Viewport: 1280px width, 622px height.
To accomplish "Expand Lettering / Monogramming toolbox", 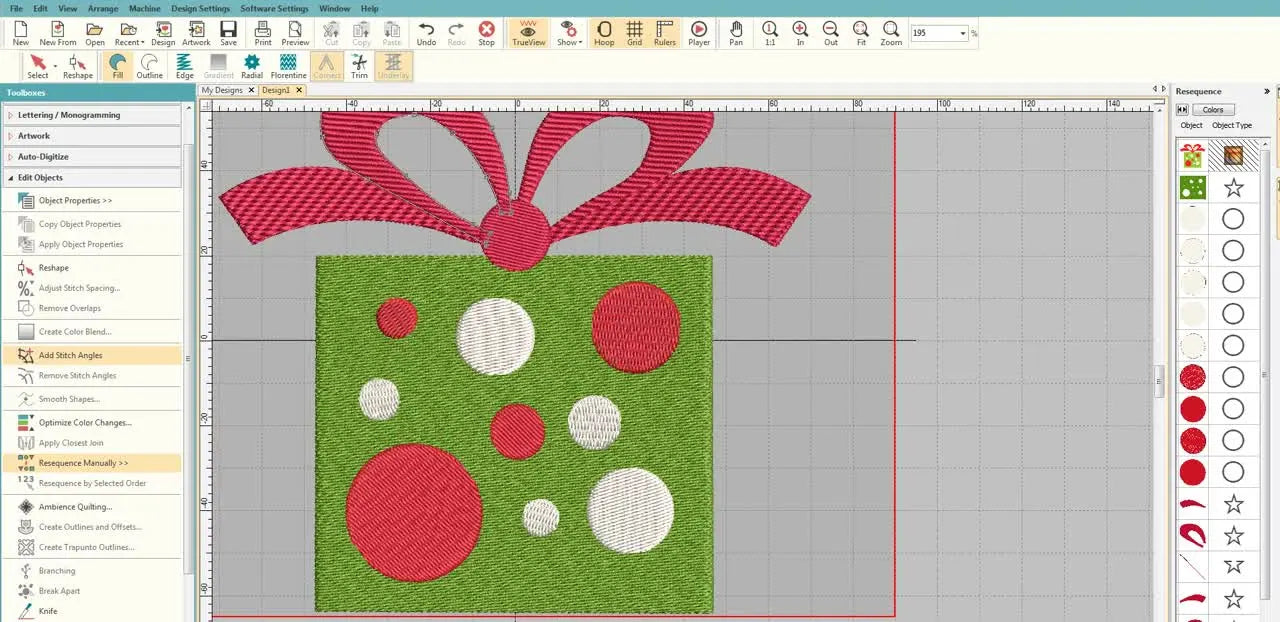I will click(92, 115).
